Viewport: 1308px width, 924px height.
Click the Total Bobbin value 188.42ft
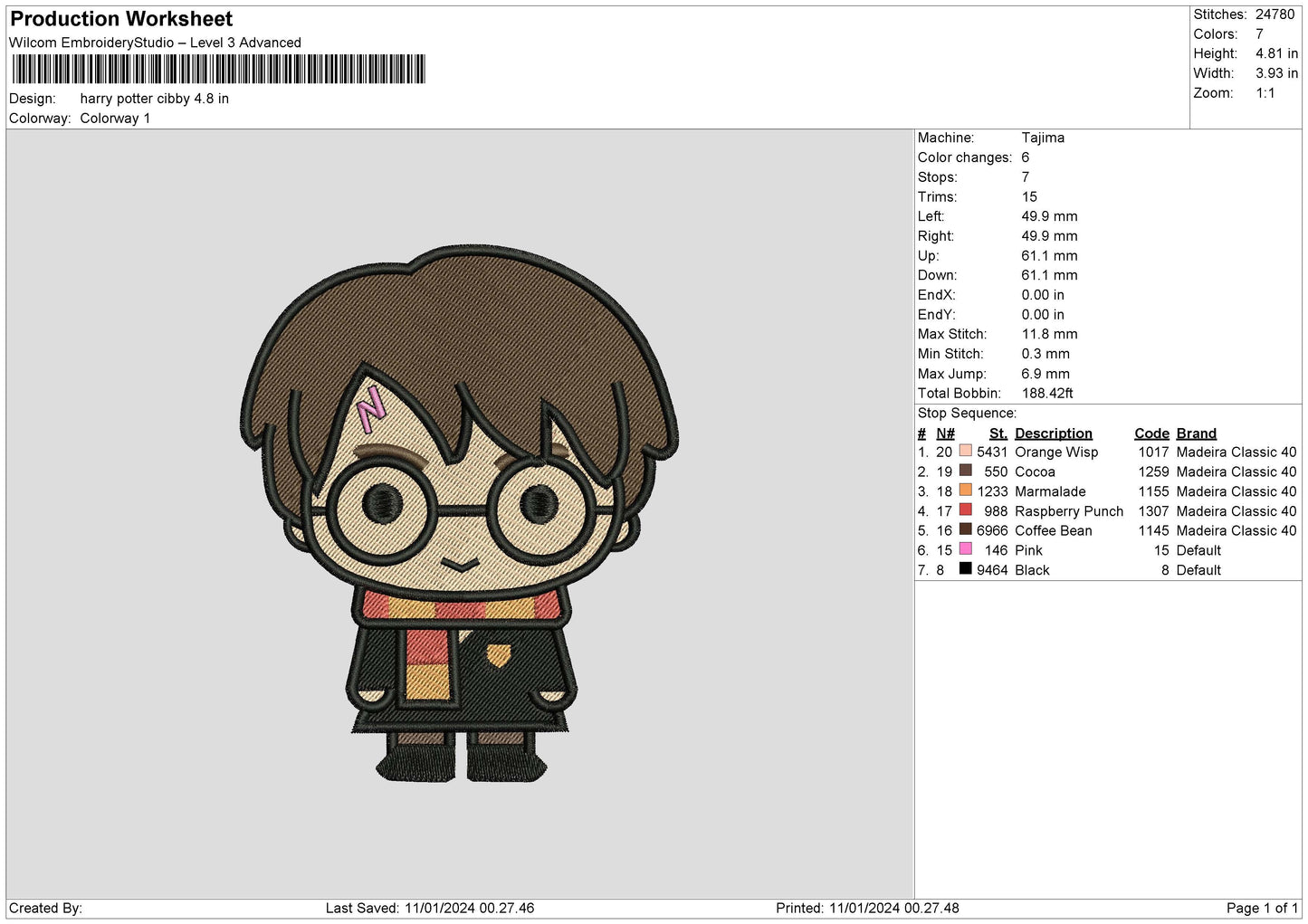(x=1047, y=393)
